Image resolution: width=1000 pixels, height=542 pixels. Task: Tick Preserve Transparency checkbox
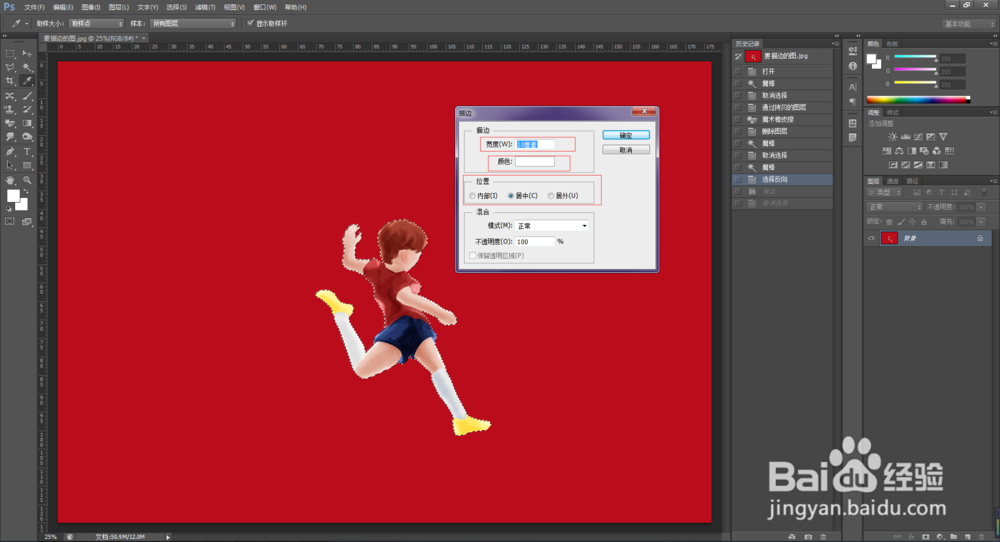click(x=473, y=256)
